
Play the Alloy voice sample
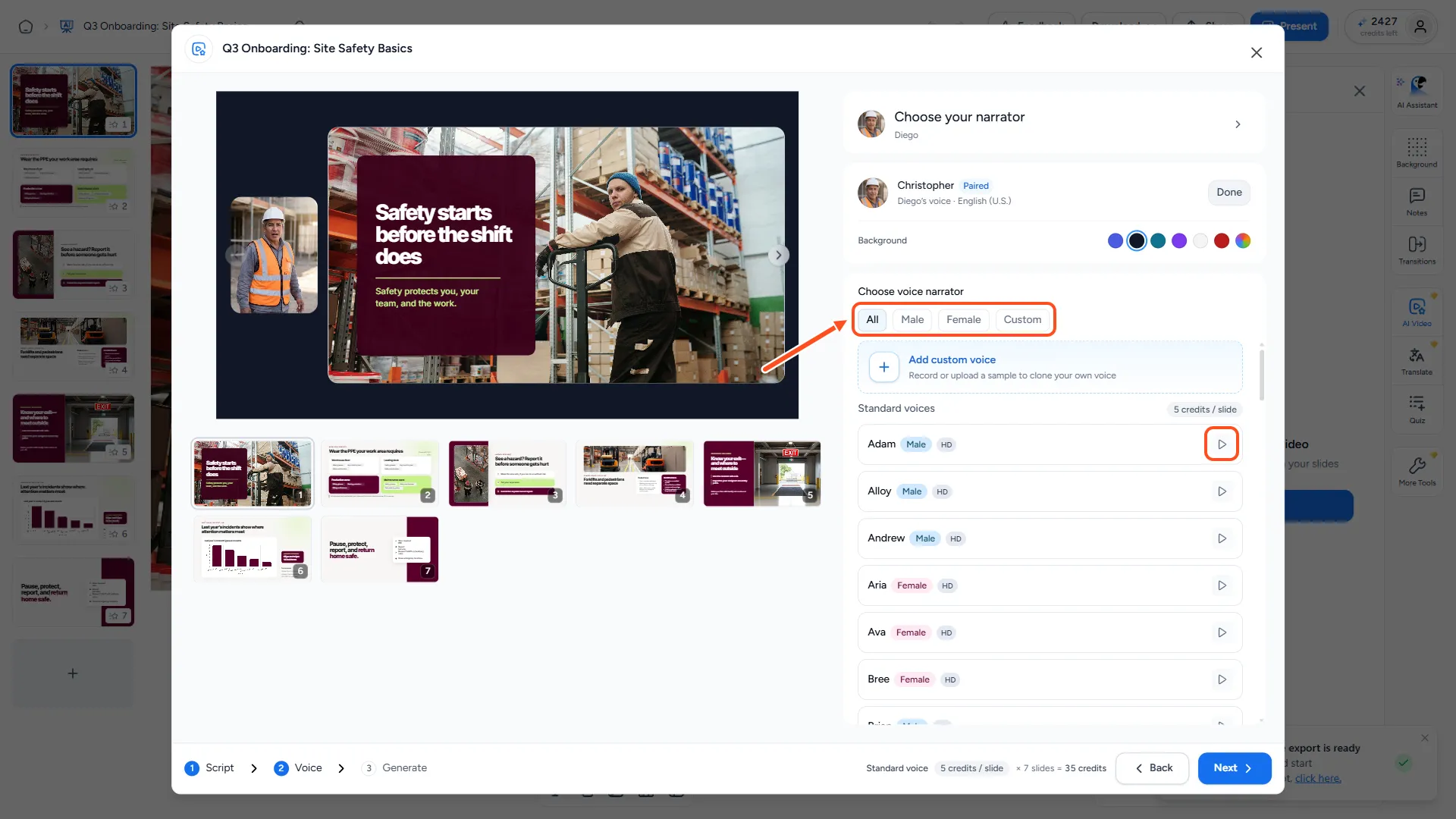[1222, 491]
